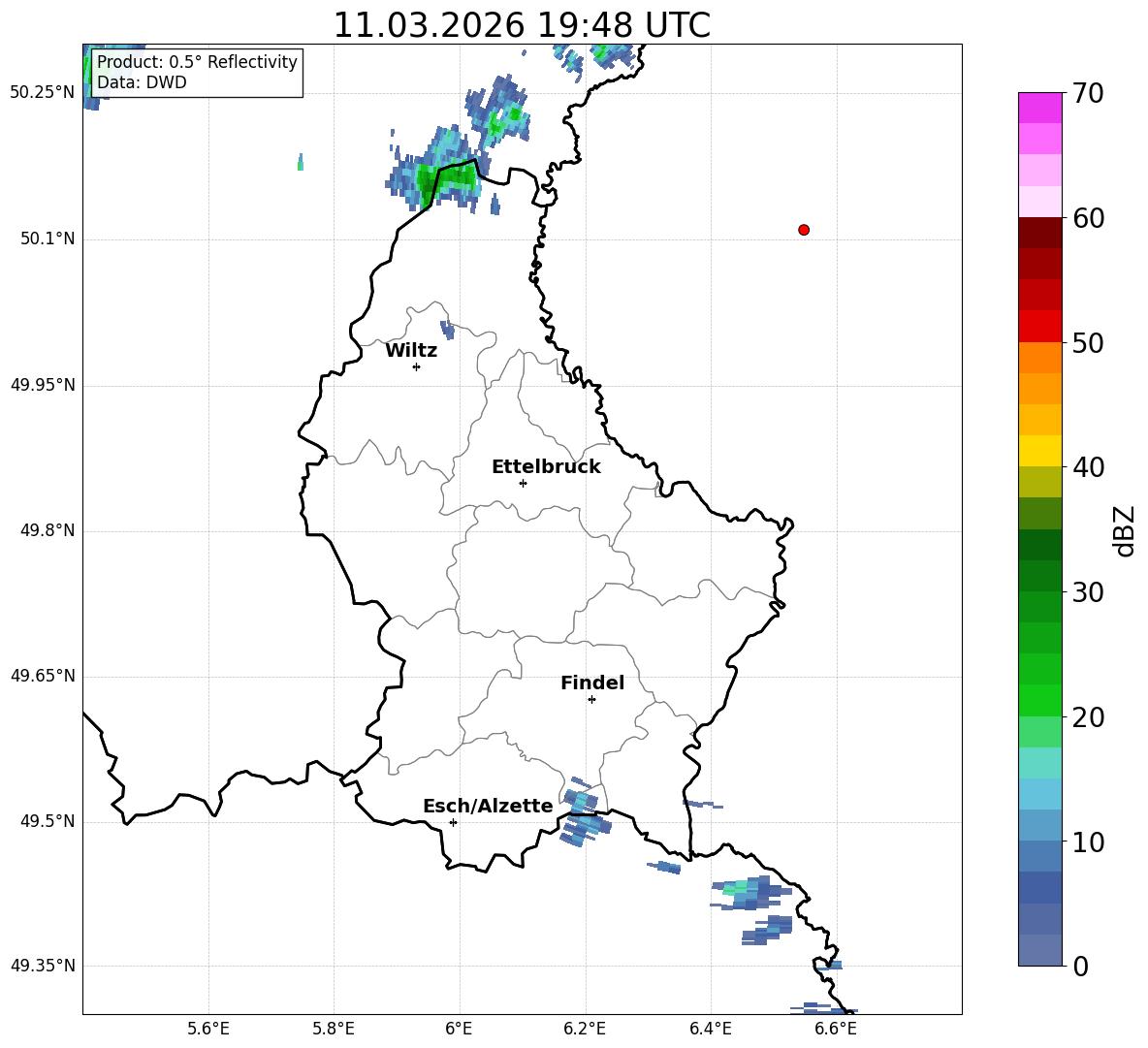Click the 70 tick label on colorbar
Viewport: 1148px width, 1048px height.
pos(1087,94)
